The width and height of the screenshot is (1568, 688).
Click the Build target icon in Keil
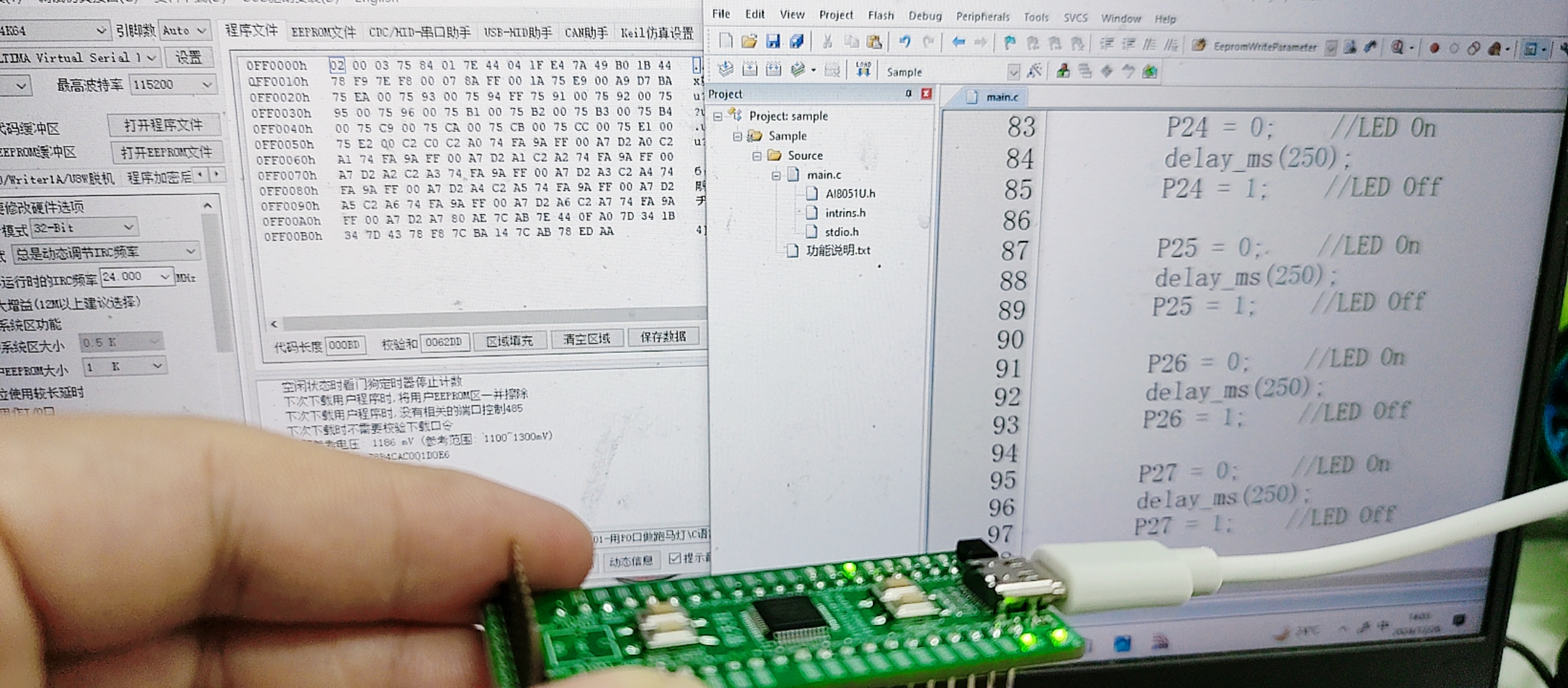click(750, 69)
